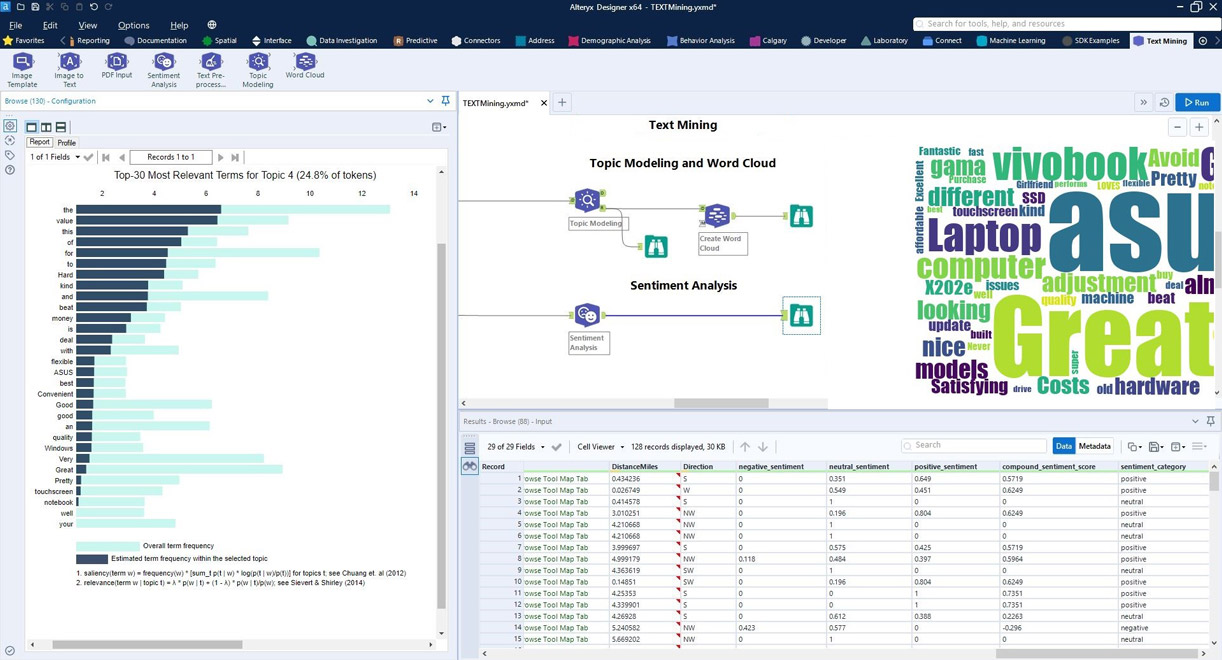
Task: Show input anchor data with binoculars
Action: 469,467
